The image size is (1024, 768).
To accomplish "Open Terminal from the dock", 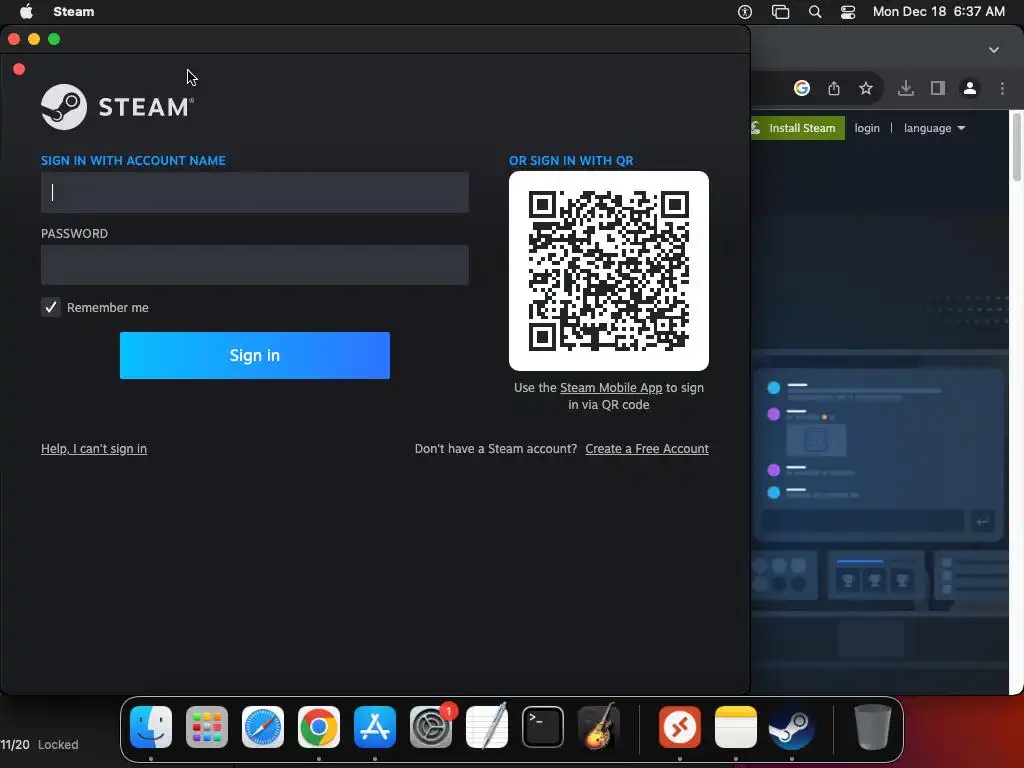I will tap(543, 727).
